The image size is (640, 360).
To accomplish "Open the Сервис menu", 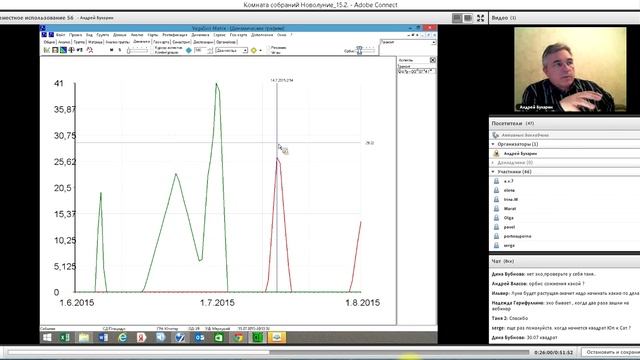I will [220, 35].
